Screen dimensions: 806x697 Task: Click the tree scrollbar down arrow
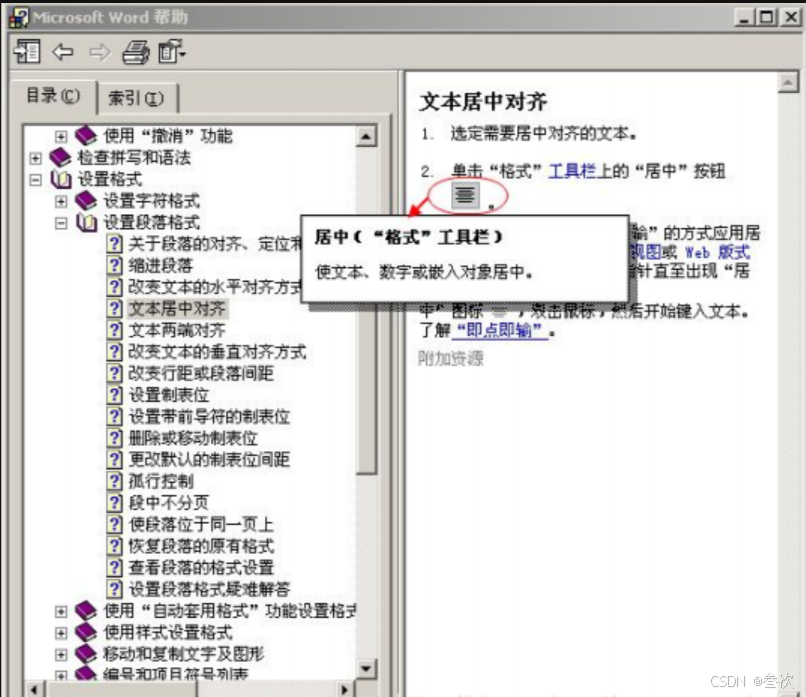point(366,669)
